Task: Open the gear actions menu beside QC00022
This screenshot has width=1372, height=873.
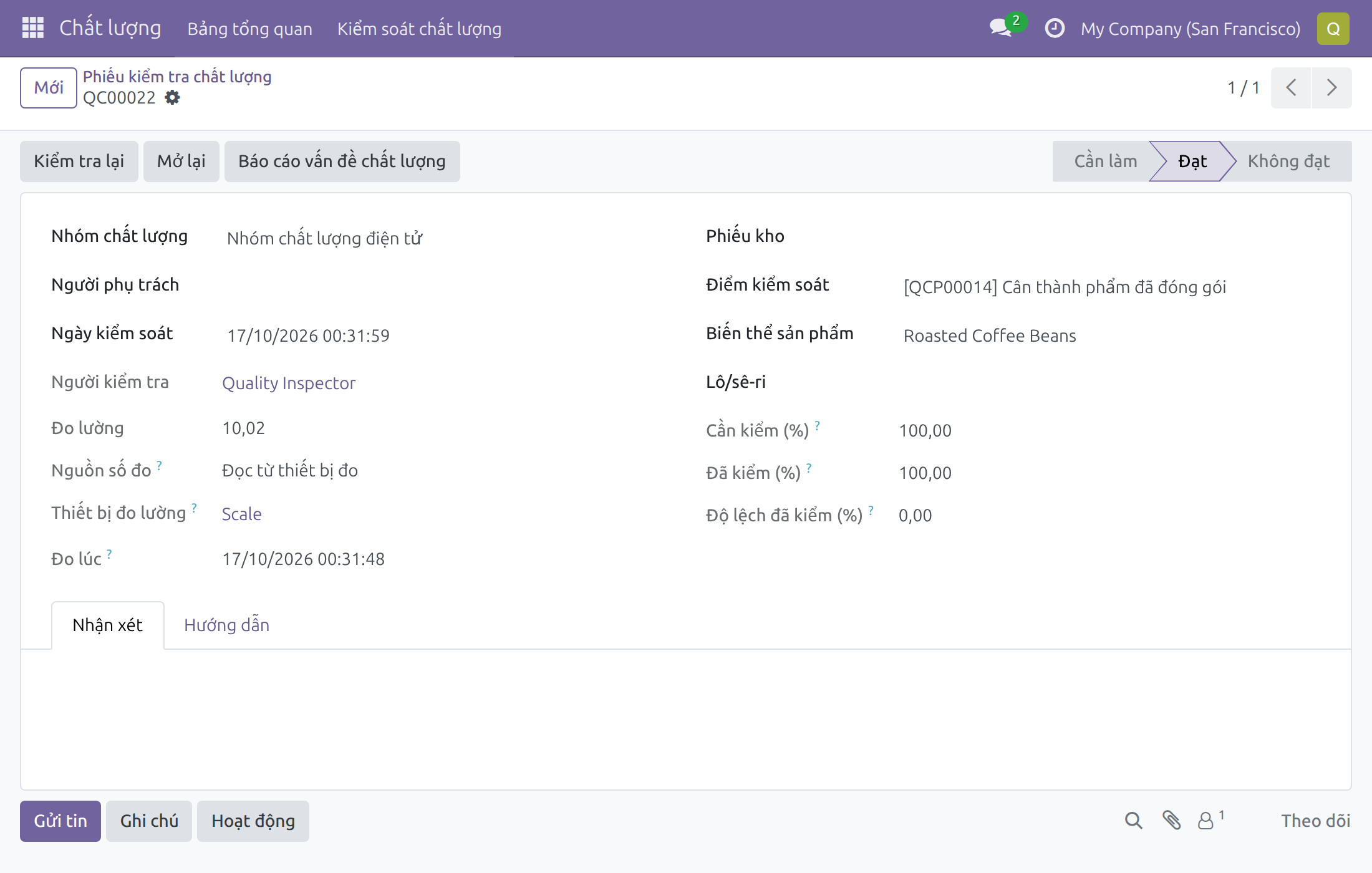Action: pos(172,97)
